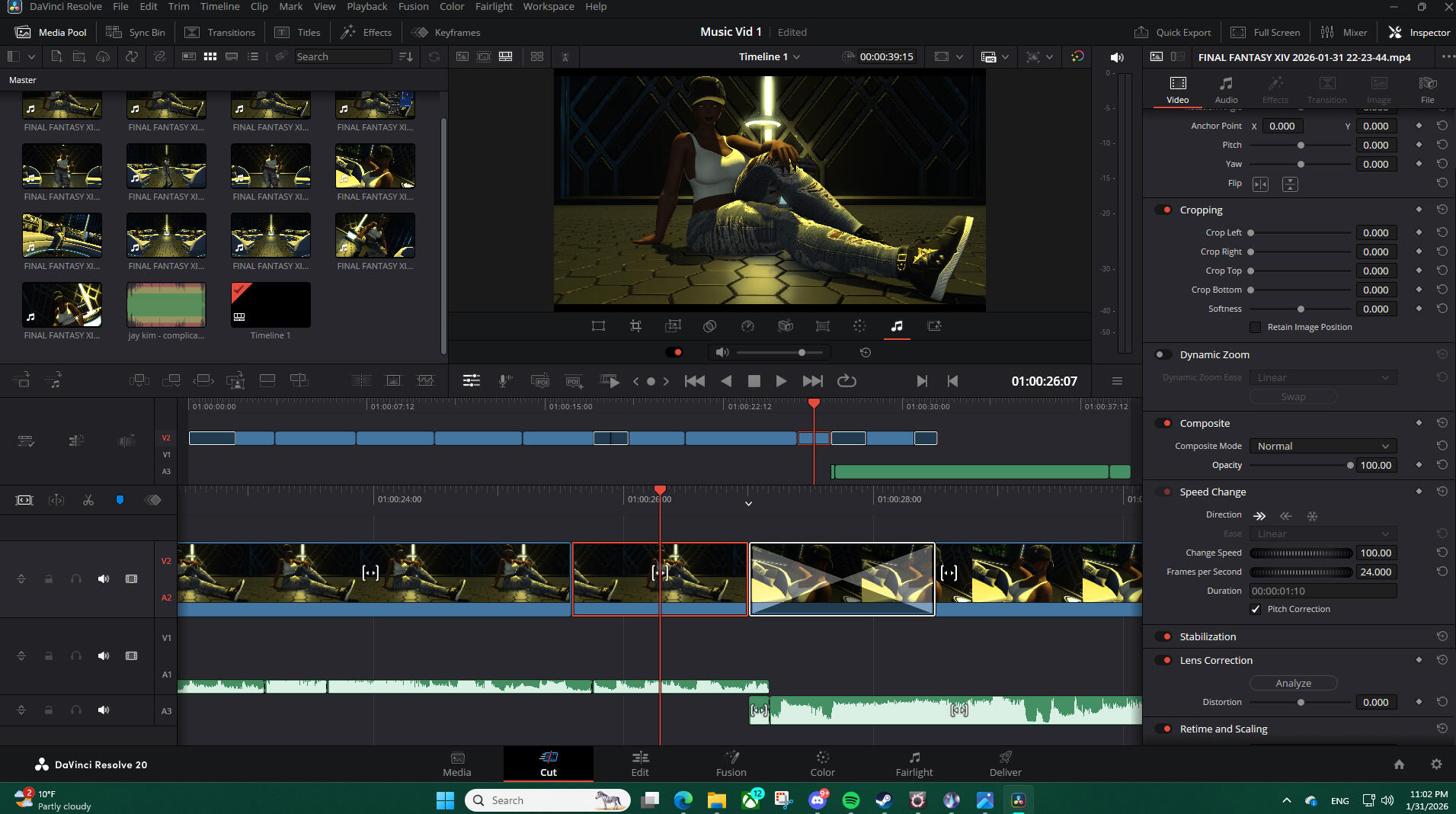This screenshot has width=1456, height=814.
Task: Select the razor split clip scissors icon
Action: (88, 500)
